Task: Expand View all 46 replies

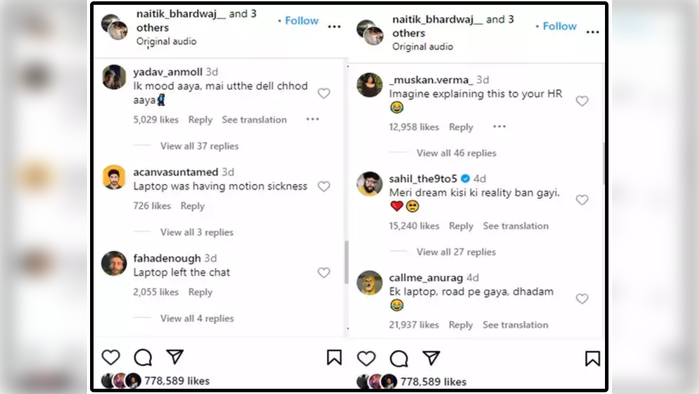Action: click(456, 153)
